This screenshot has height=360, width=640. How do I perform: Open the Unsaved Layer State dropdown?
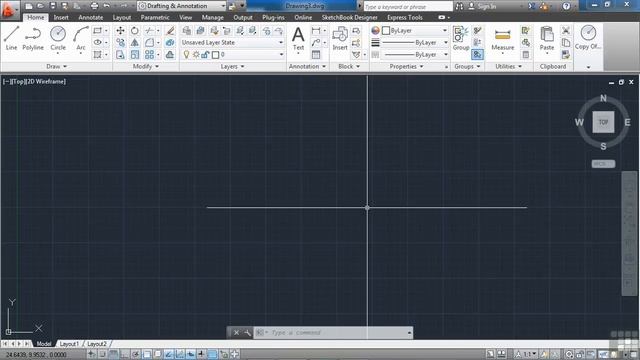[232, 42]
